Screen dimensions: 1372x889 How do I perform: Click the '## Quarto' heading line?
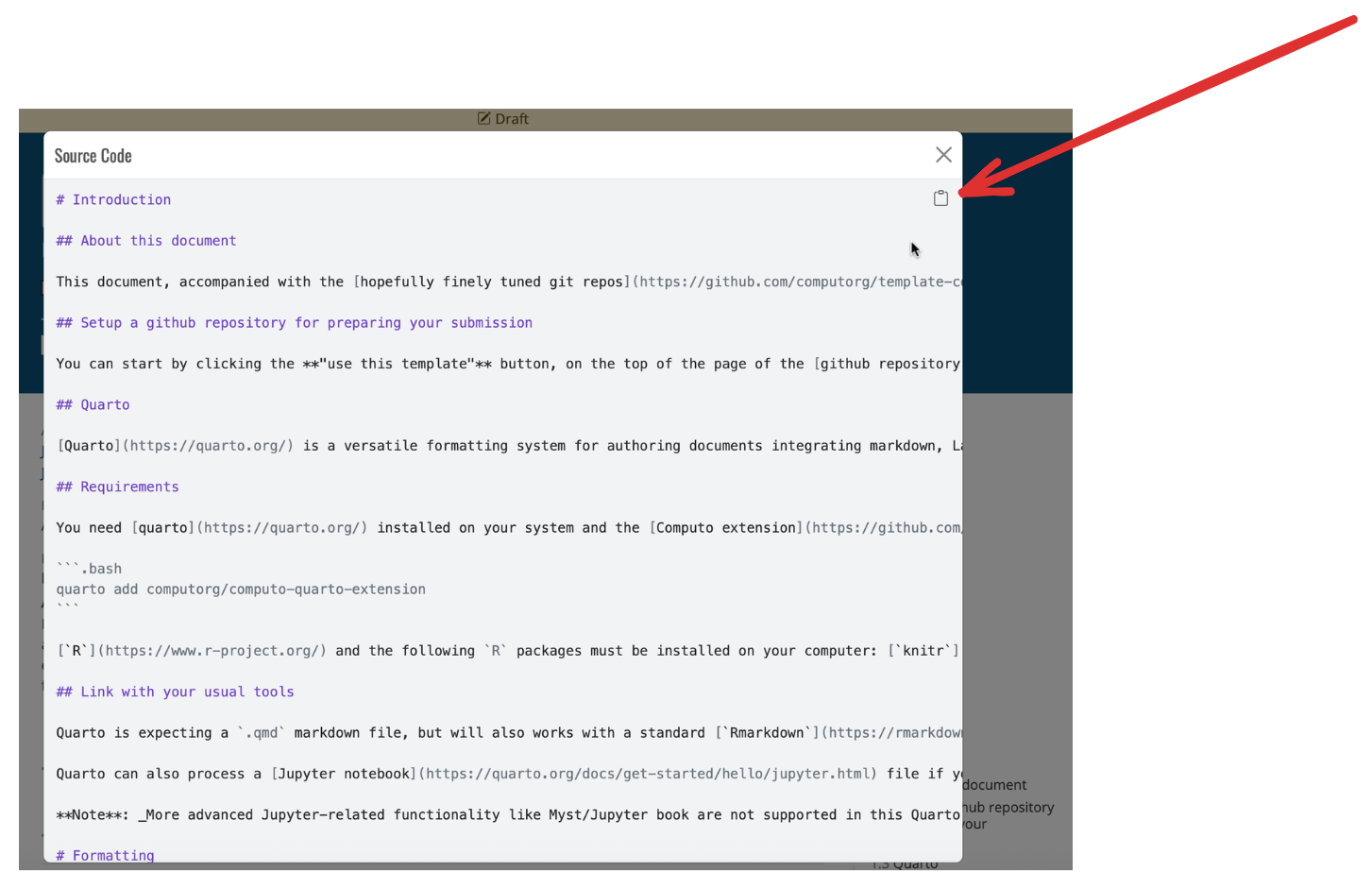(x=93, y=404)
